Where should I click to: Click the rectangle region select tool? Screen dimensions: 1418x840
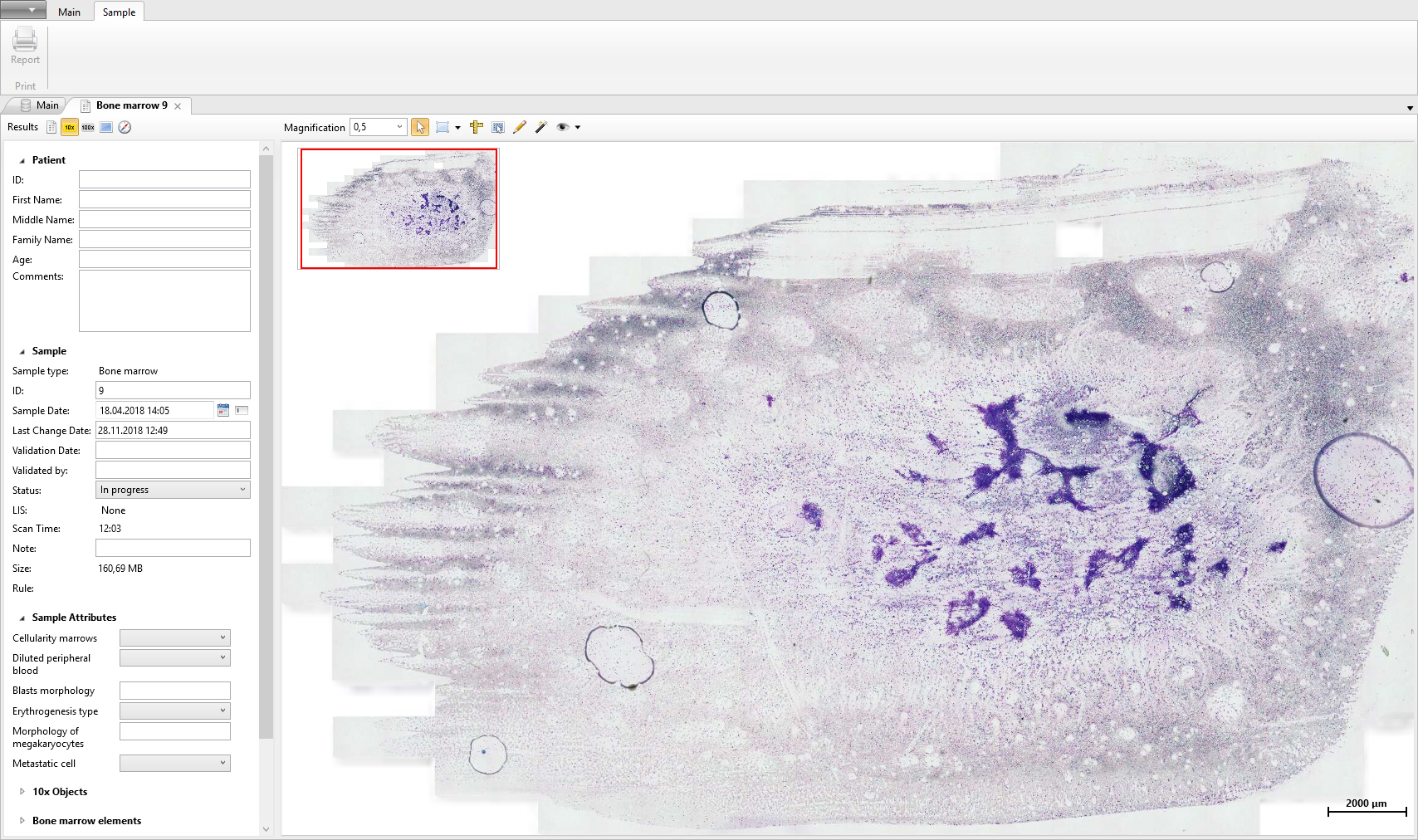click(443, 127)
